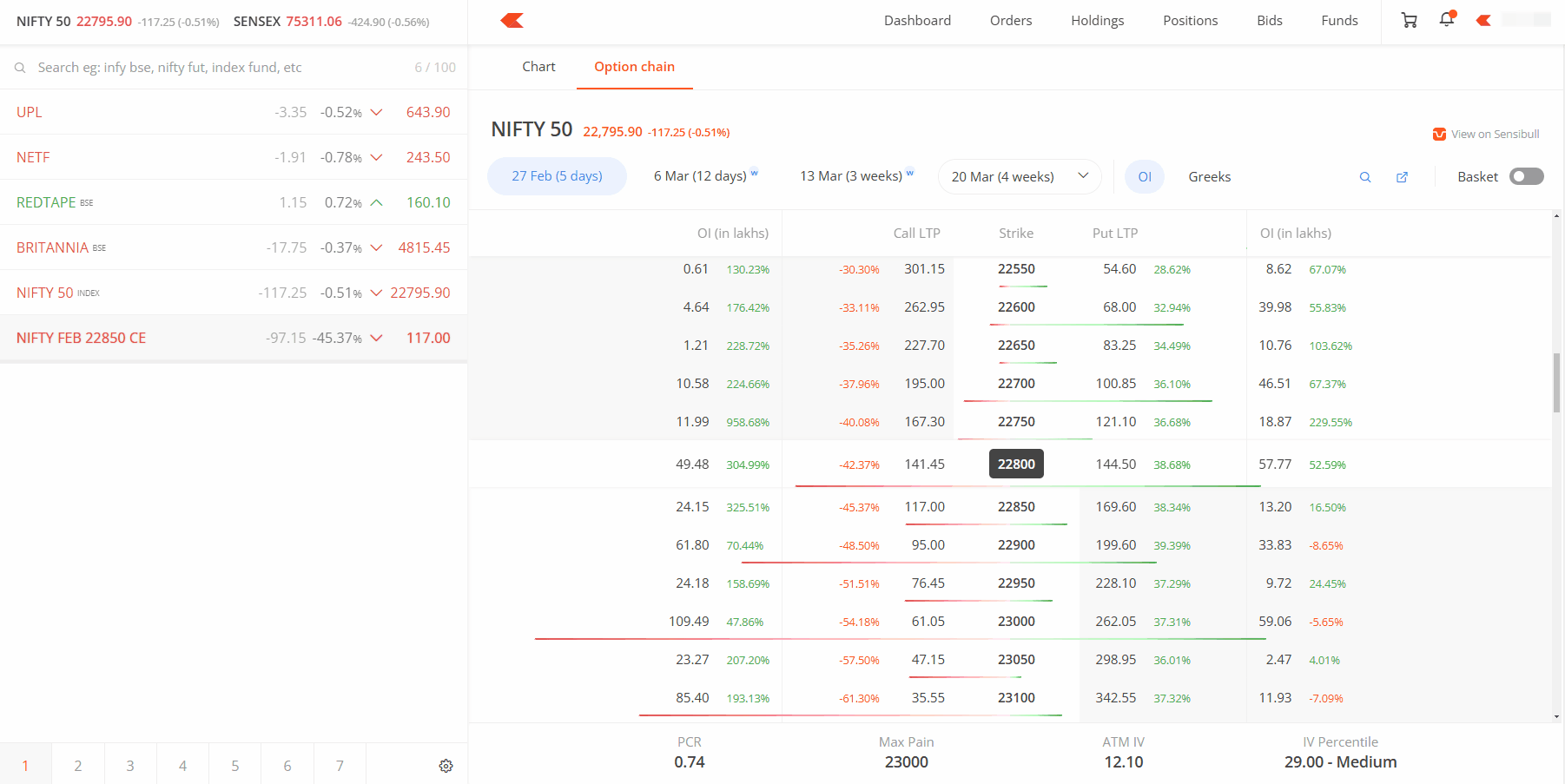The height and width of the screenshot is (784, 1565).
Task: Open option chain in new window icon
Action: pos(1402,177)
